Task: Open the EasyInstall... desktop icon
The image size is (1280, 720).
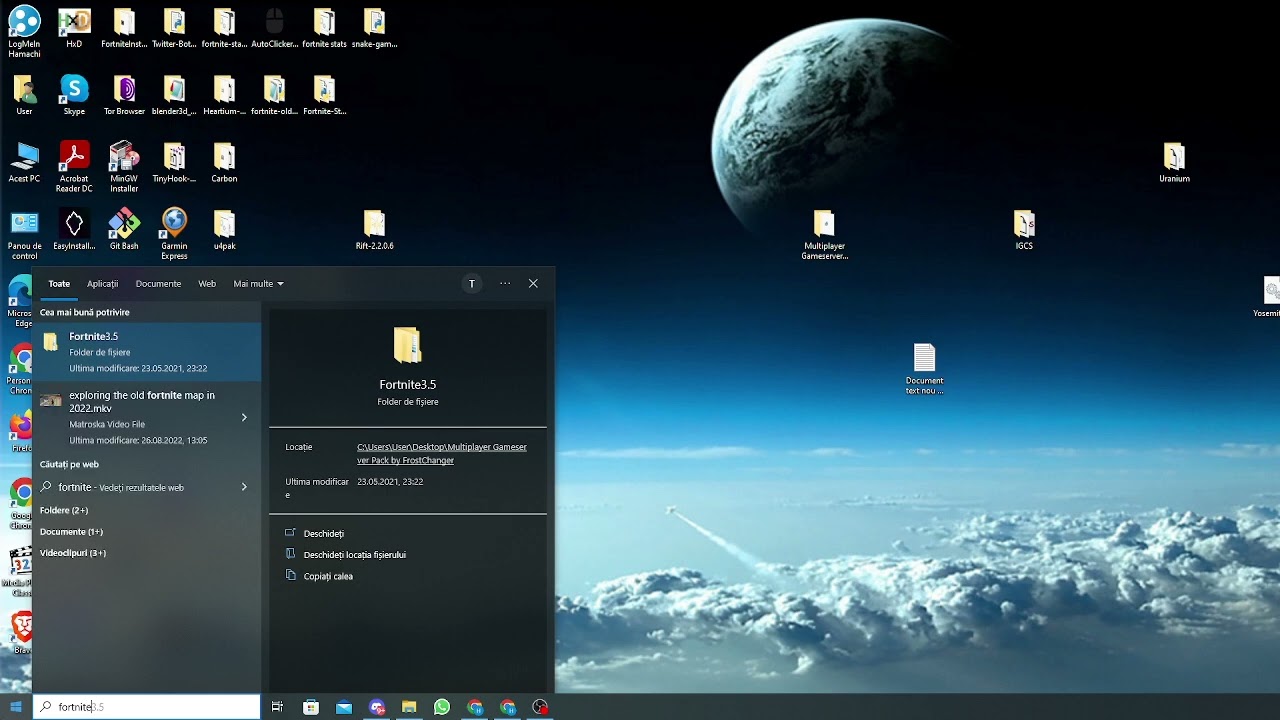Action: [x=74, y=229]
